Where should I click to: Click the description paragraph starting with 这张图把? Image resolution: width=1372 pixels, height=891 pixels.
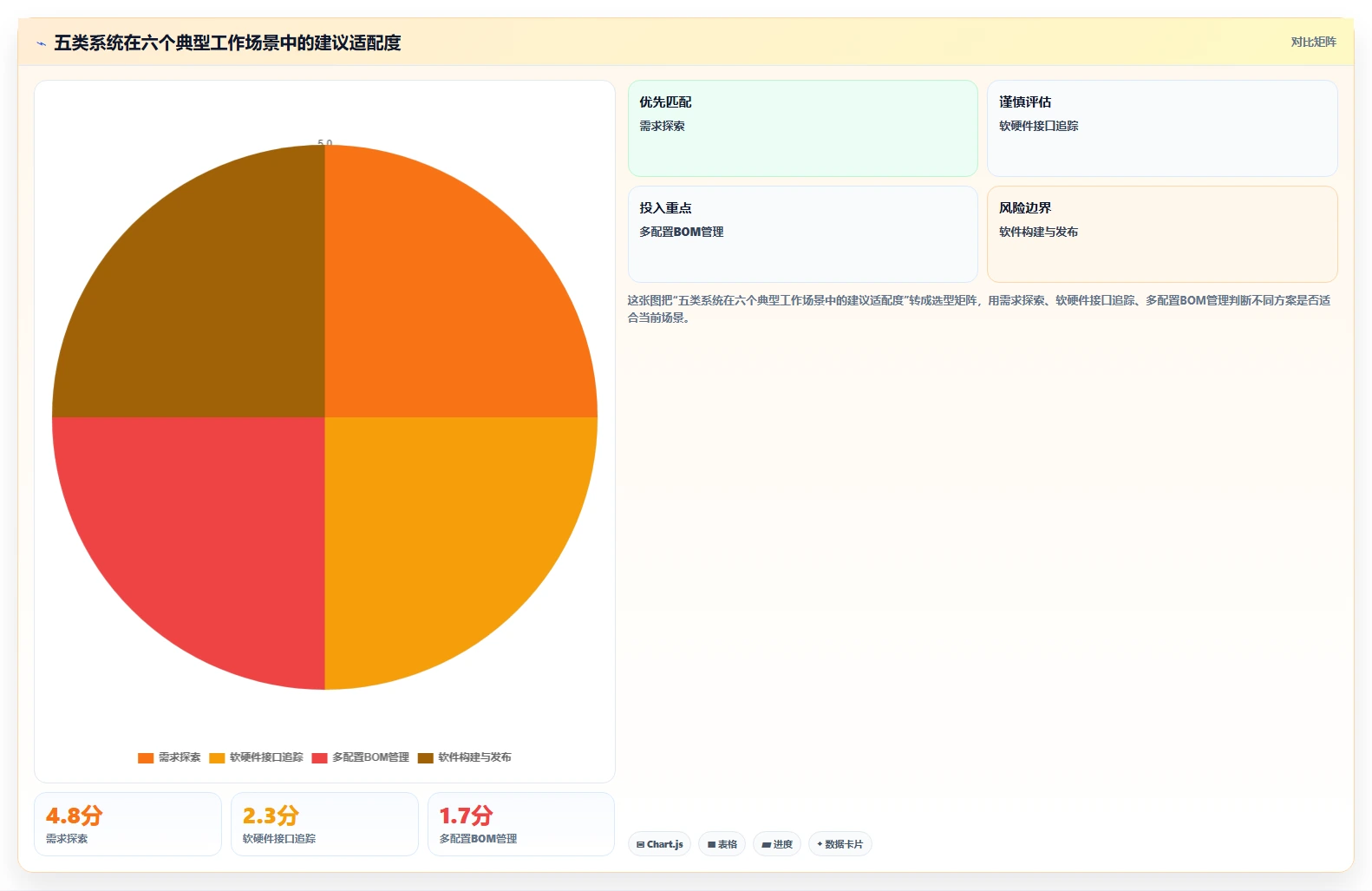click(x=979, y=309)
